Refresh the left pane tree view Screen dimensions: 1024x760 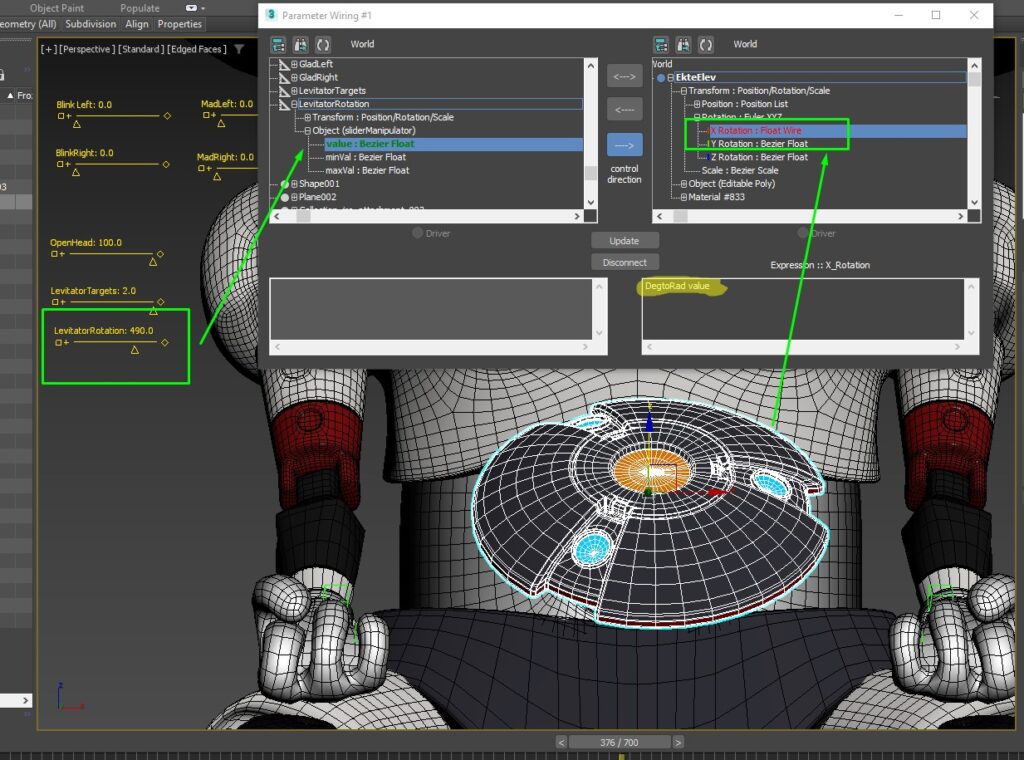[322, 45]
